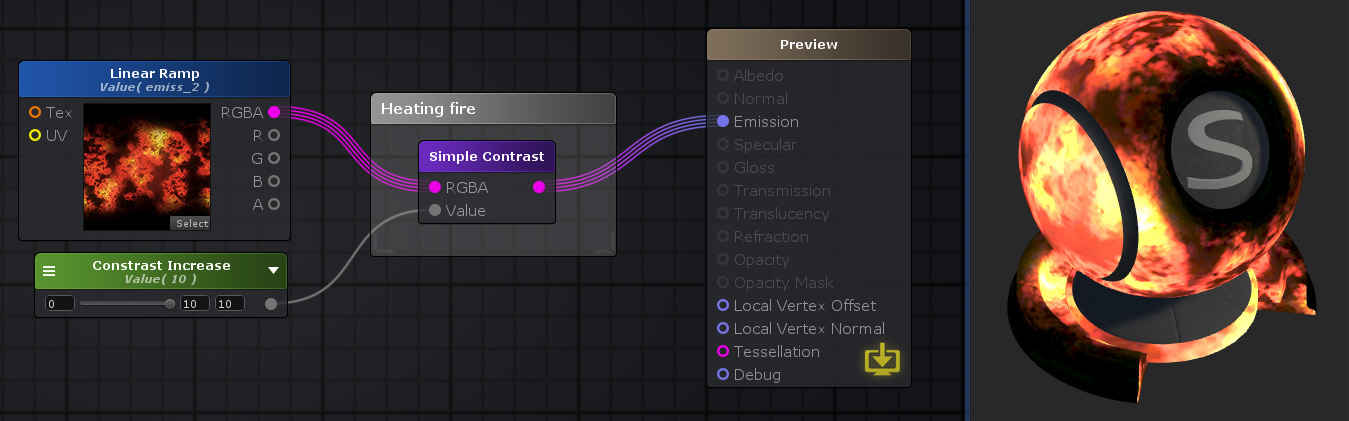This screenshot has width=1349, height=421.
Task: Click the UV input port on Linear Ramp
Action: click(x=35, y=135)
